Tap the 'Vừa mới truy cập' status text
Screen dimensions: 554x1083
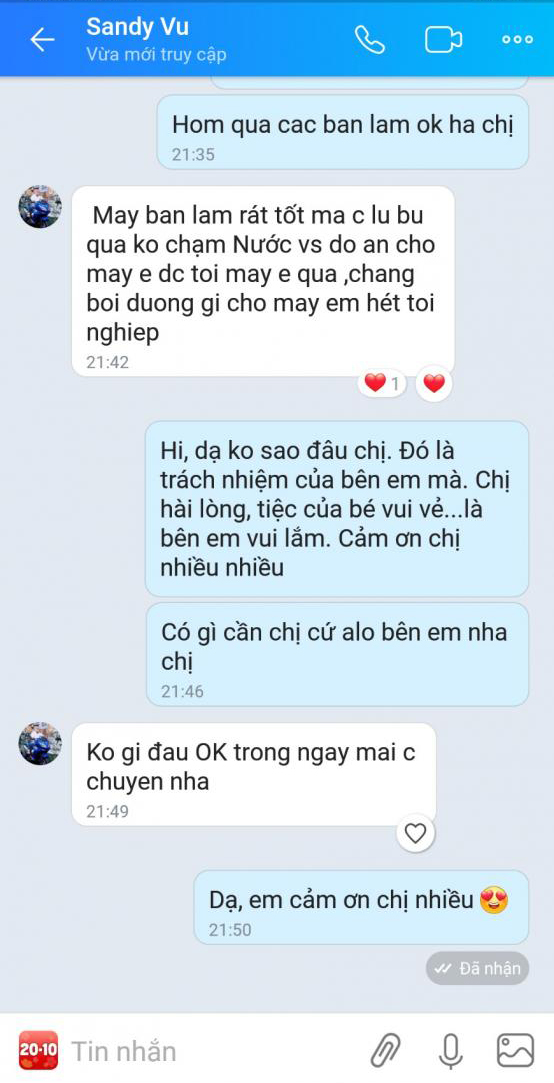point(156,55)
